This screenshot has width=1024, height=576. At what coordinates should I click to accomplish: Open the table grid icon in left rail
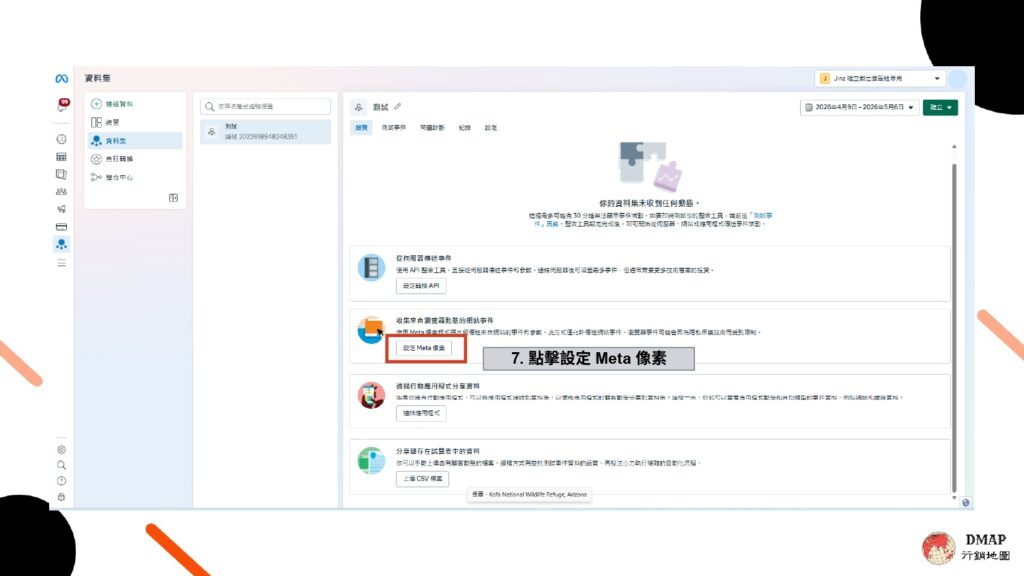[61, 157]
